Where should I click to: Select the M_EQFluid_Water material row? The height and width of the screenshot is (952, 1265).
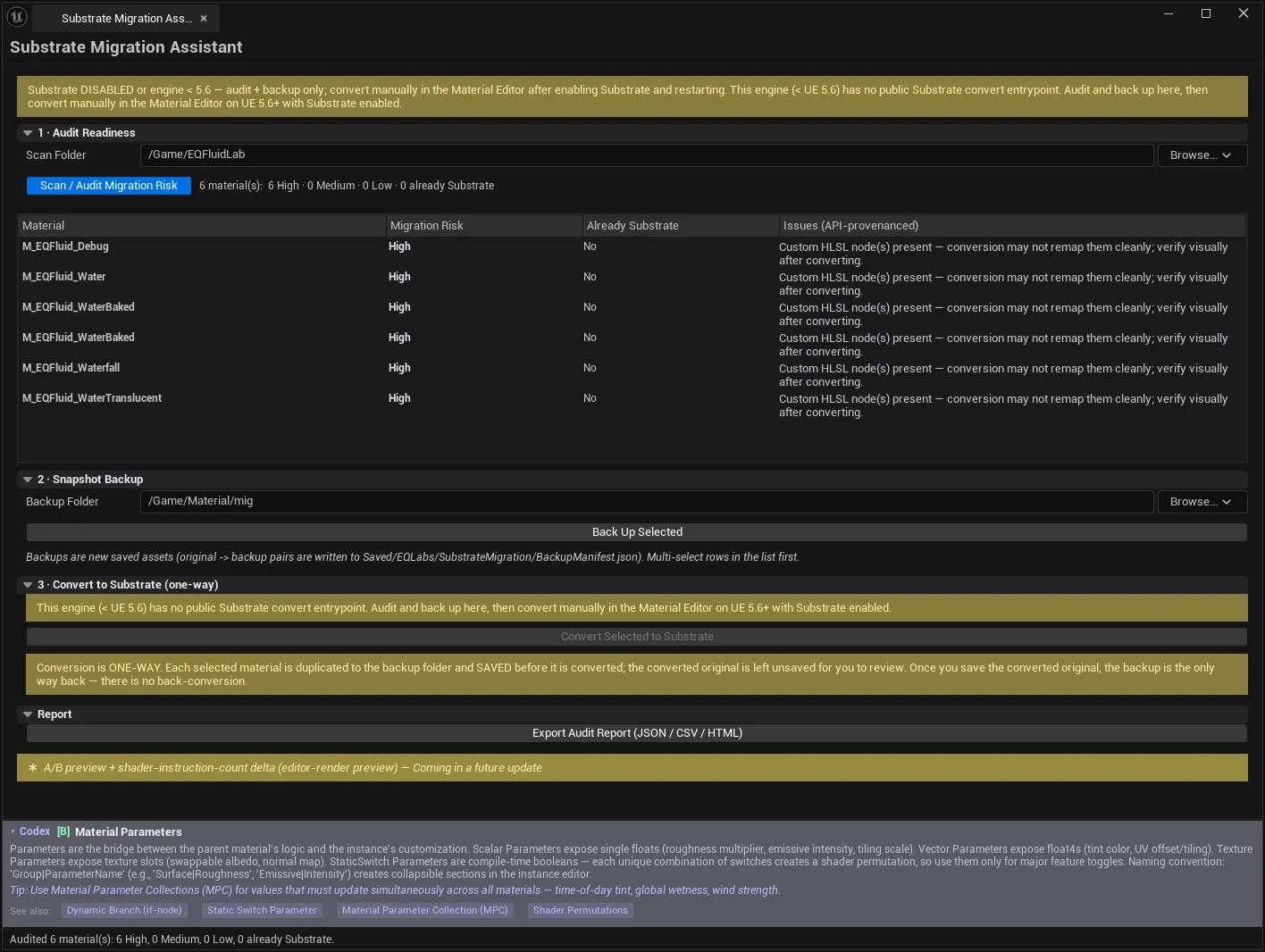tap(632, 283)
